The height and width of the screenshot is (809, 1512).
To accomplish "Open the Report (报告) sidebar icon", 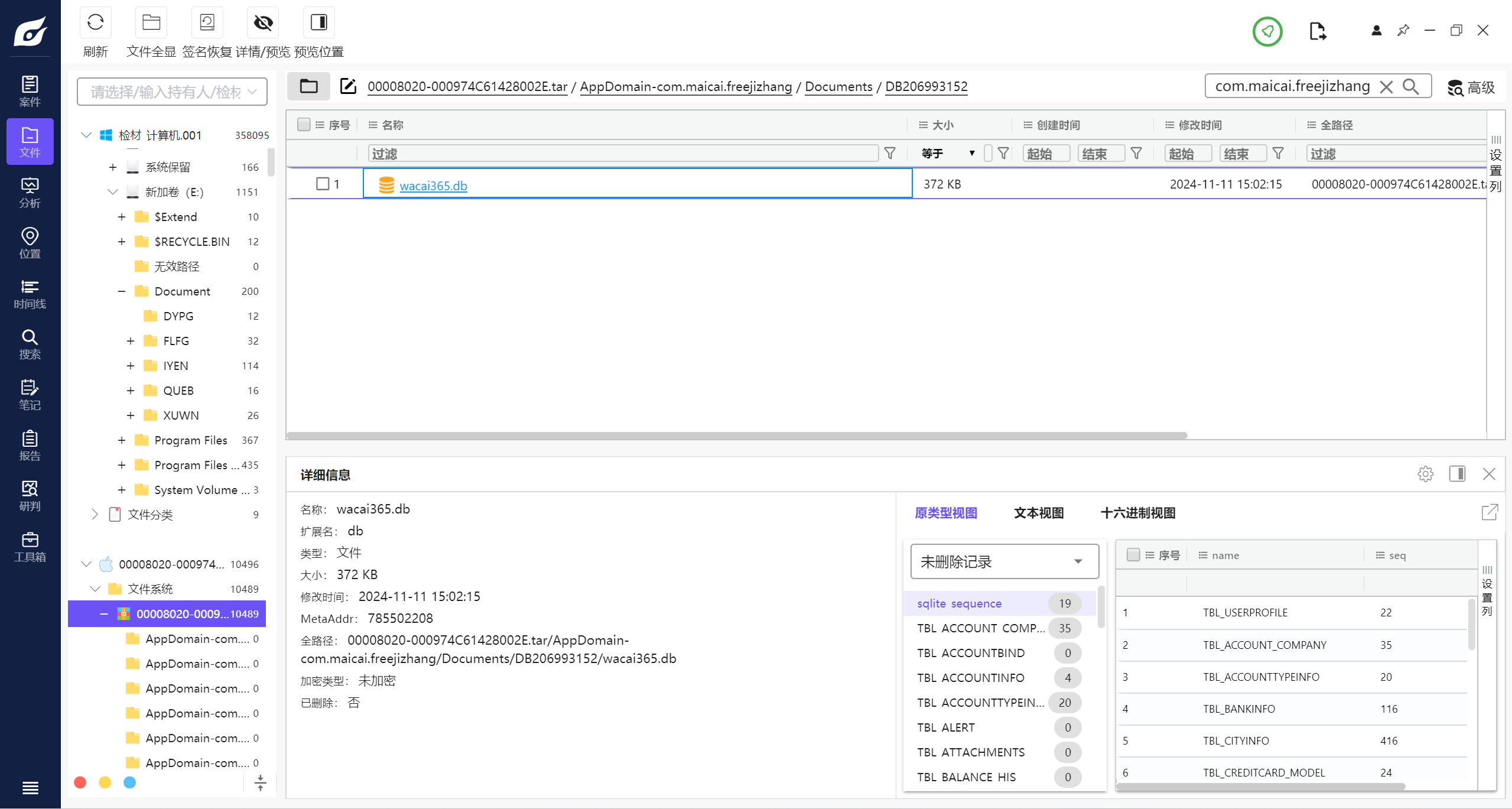I will pos(30,446).
